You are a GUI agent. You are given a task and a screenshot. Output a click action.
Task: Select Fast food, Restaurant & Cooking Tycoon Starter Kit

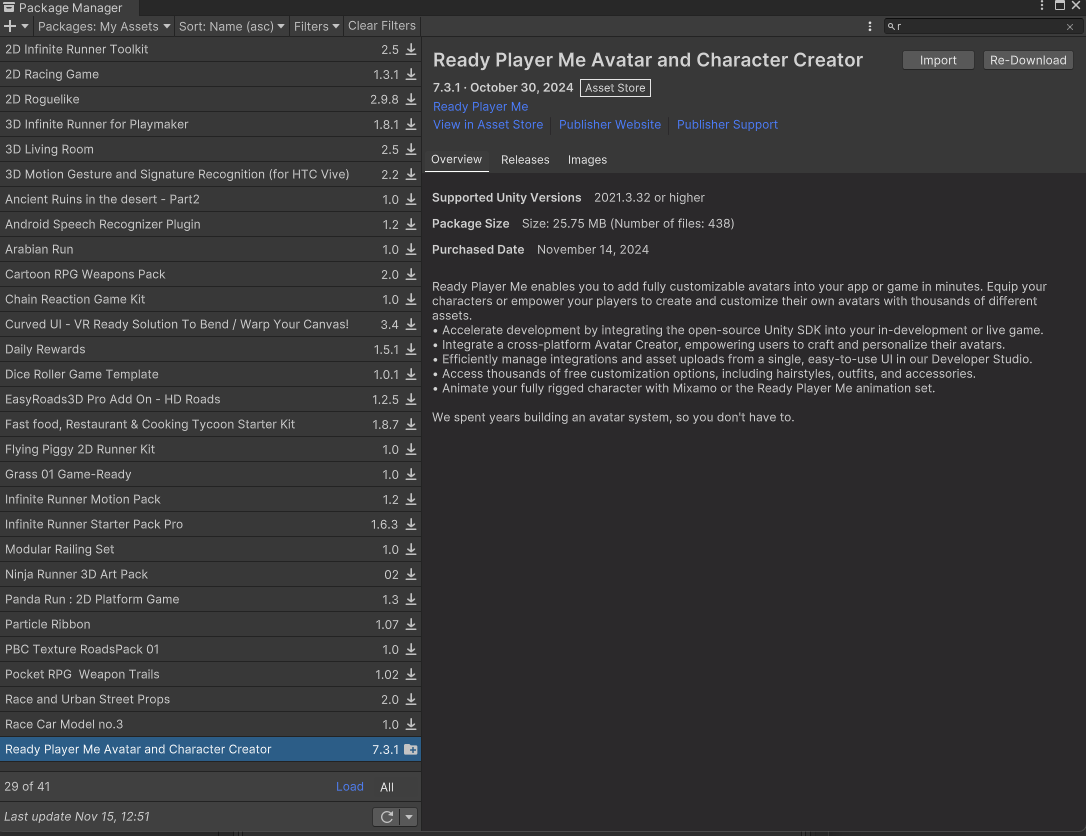point(211,424)
